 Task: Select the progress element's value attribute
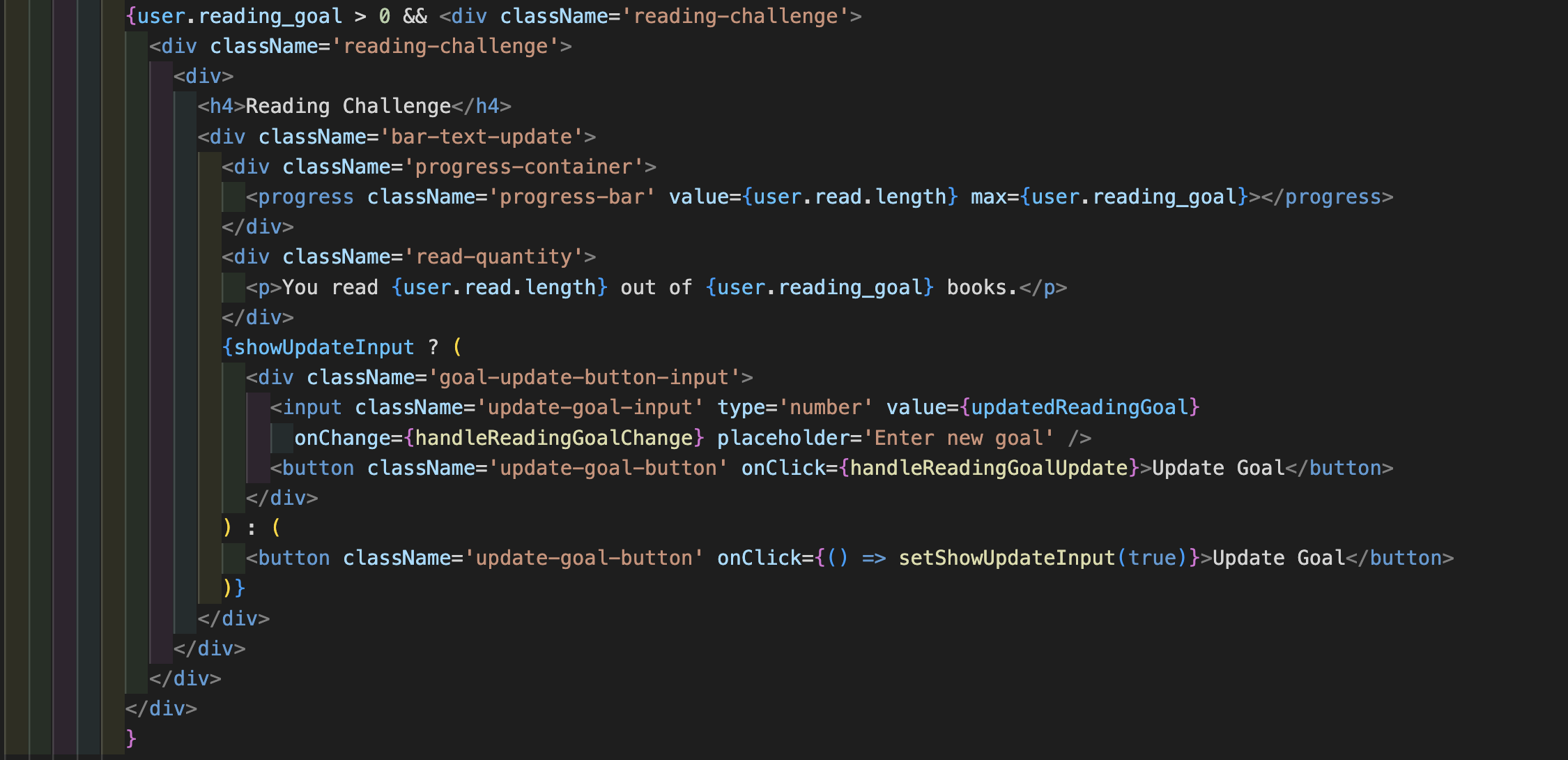[812, 196]
